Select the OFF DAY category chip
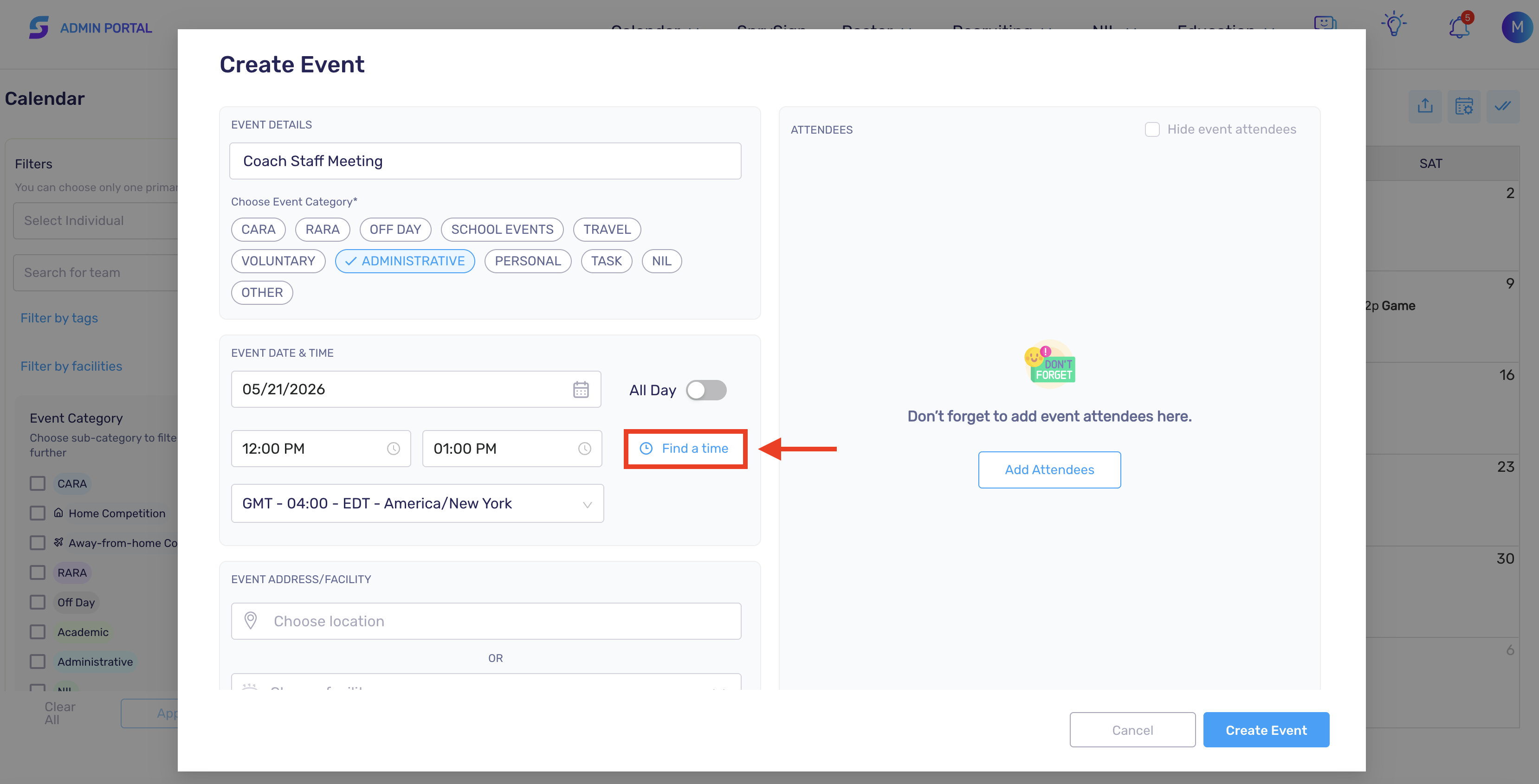The image size is (1539, 784). coord(395,229)
